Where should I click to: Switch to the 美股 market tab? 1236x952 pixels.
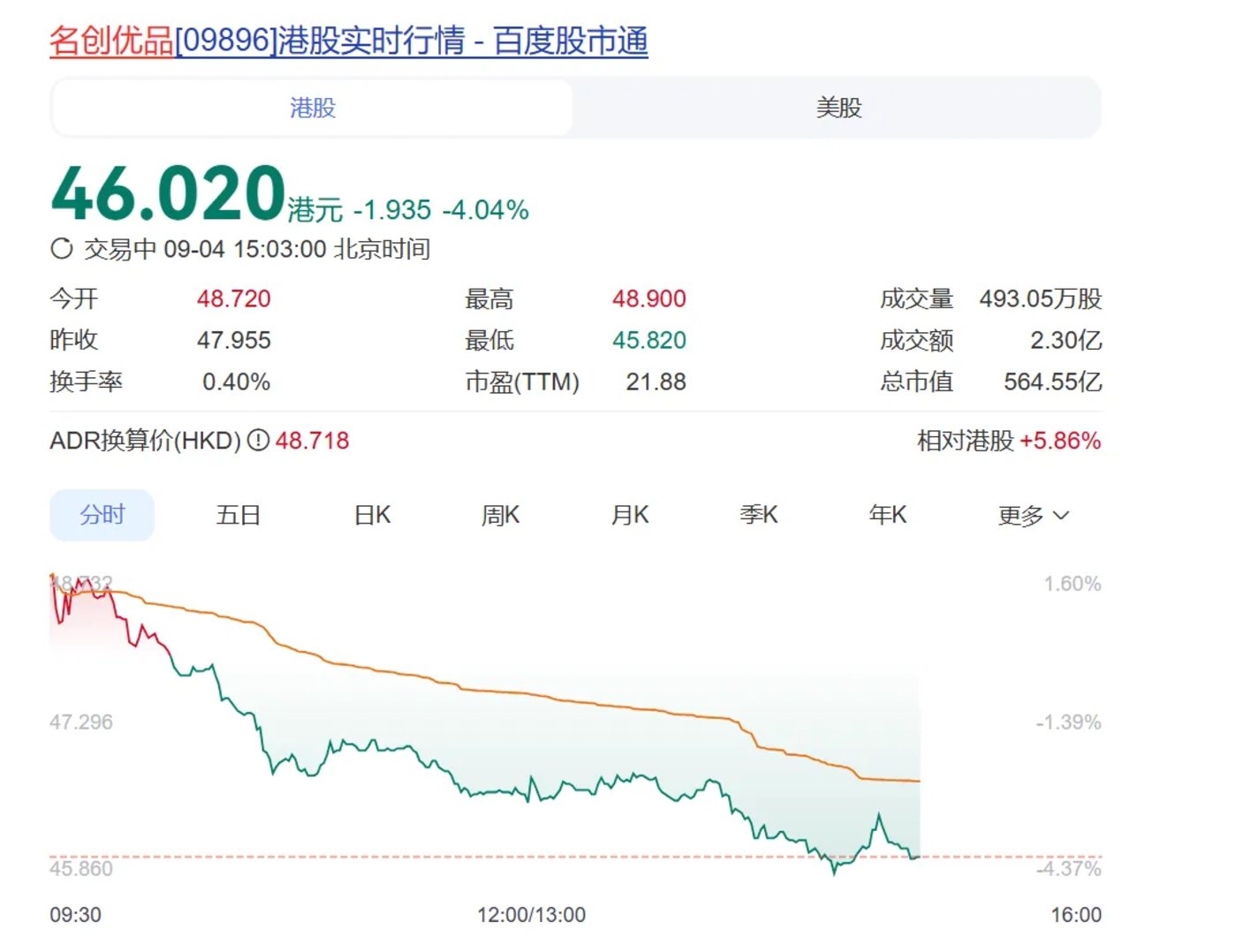coord(838,108)
